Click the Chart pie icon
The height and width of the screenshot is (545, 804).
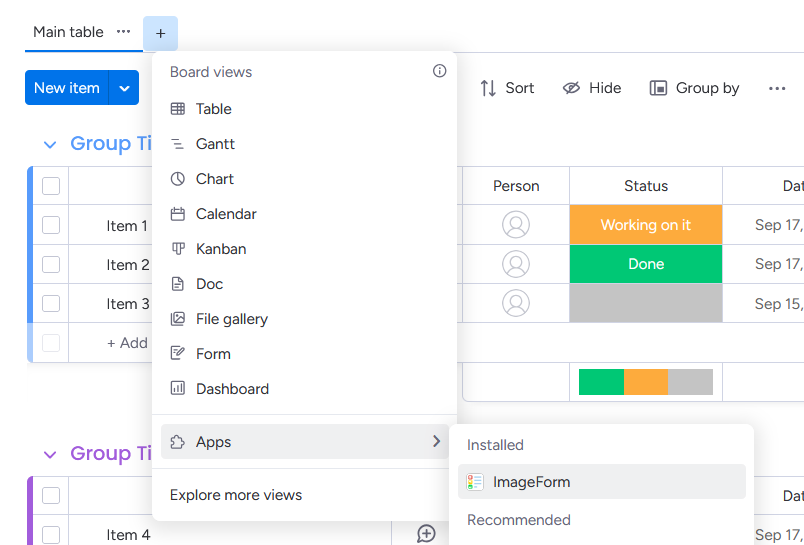(x=177, y=179)
